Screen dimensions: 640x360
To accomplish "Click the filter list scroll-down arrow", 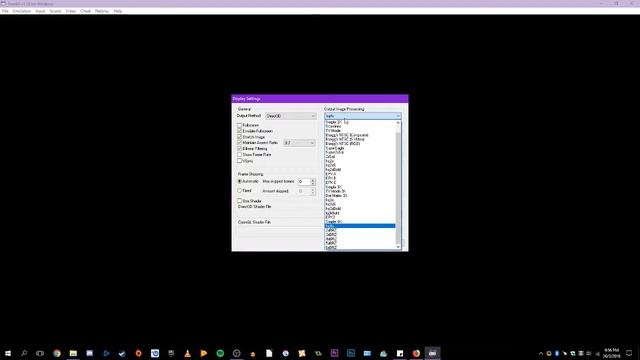I will [398, 247].
